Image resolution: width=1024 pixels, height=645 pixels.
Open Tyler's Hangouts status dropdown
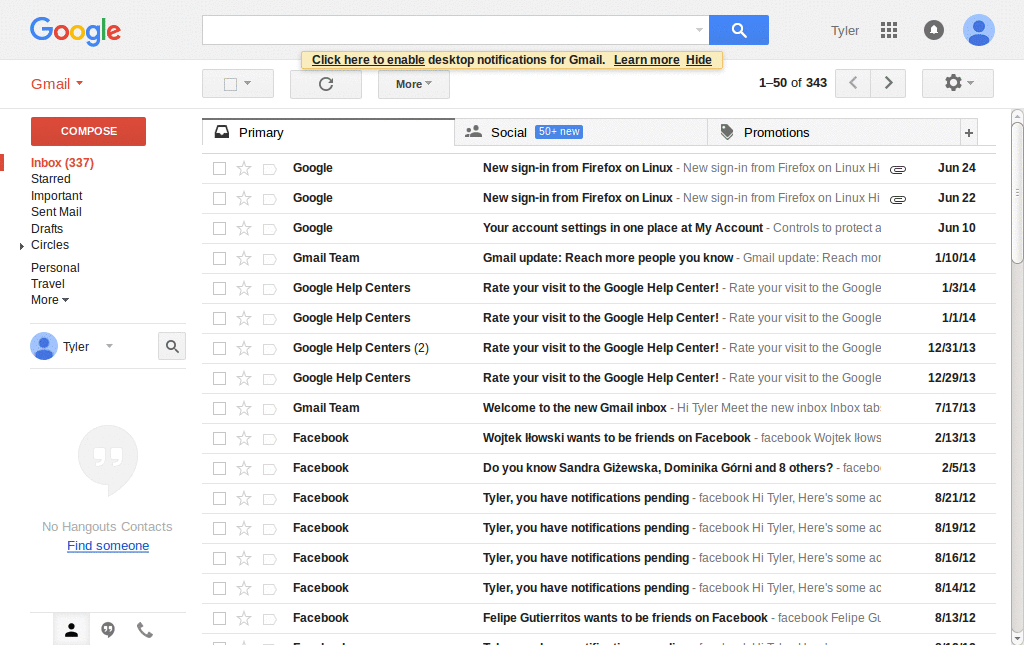[x=109, y=346]
